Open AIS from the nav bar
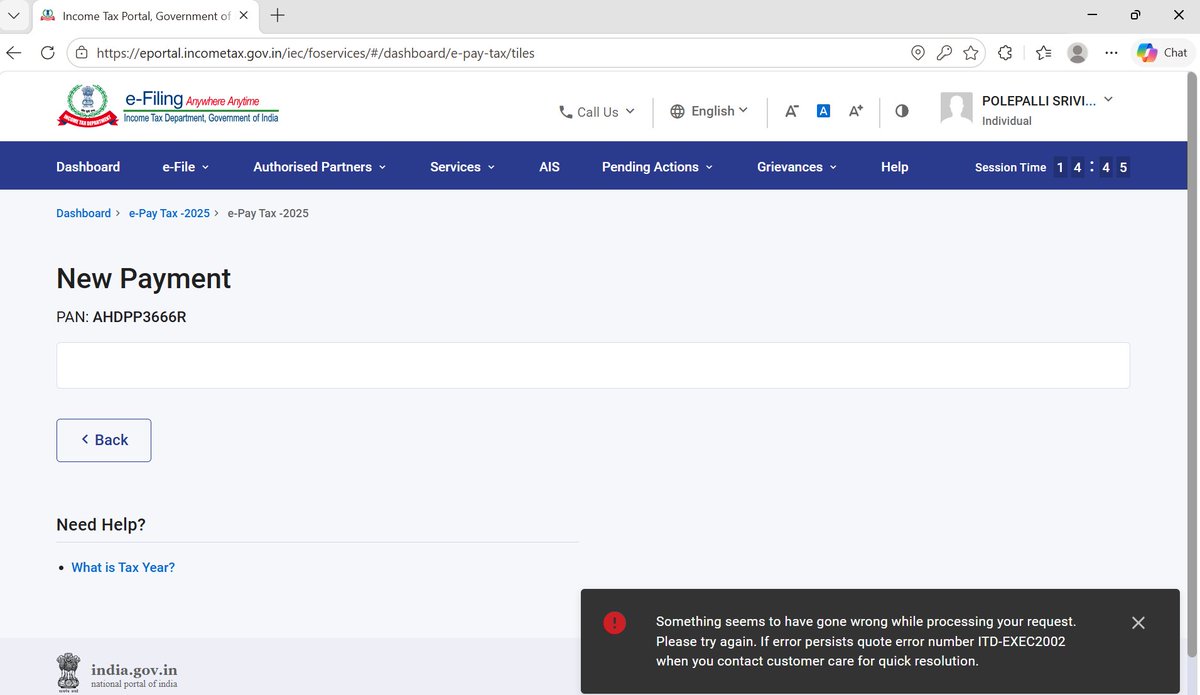The width and height of the screenshot is (1200, 695). (x=549, y=167)
